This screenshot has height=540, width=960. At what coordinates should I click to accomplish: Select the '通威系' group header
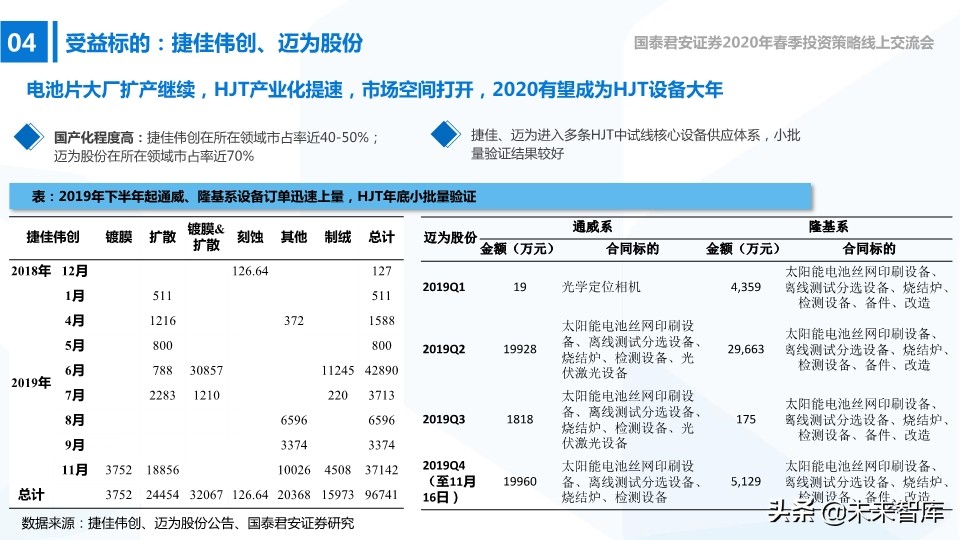coord(592,227)
